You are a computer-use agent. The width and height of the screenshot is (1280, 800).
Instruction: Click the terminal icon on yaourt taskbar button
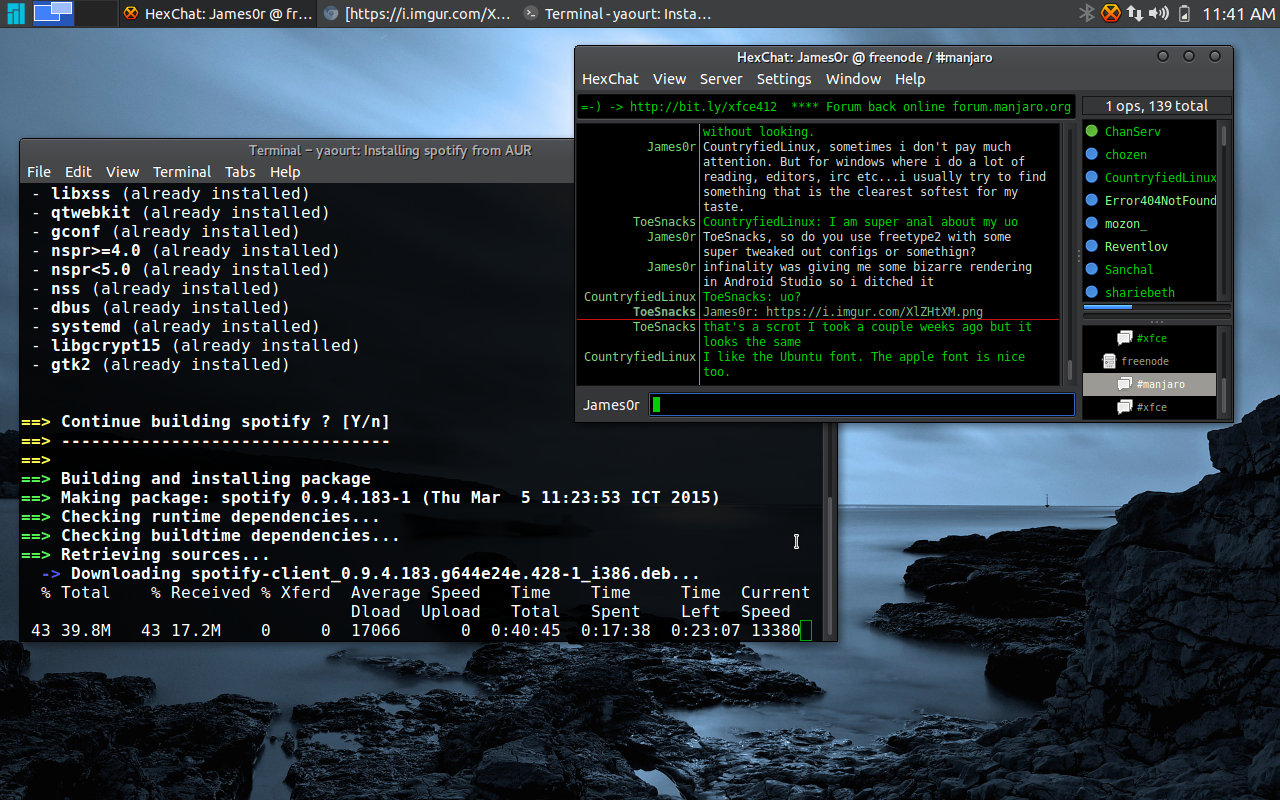click(x=531, y=13)
